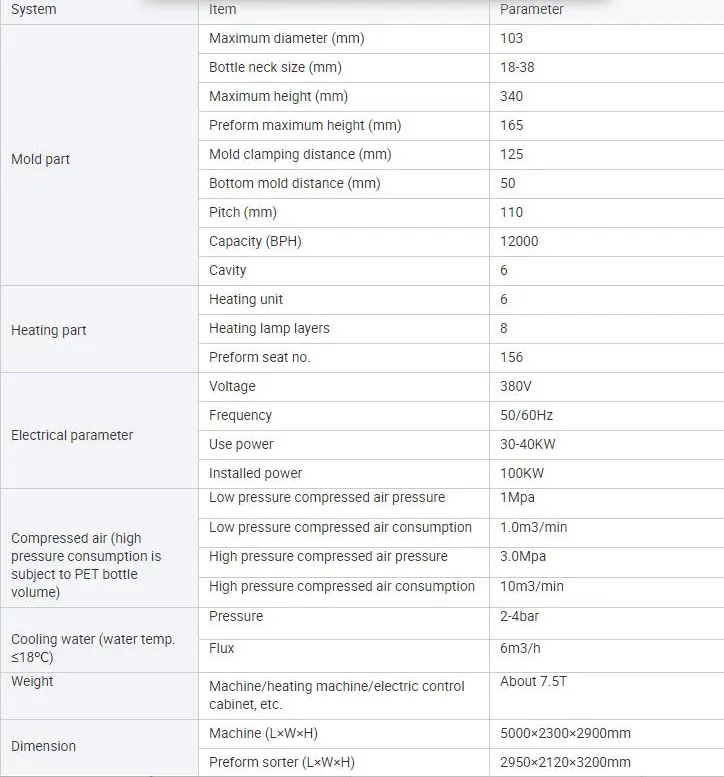The width and height of the screenshot is (724, 777).
Task: Select the "12000" capacity value
Action: click(x=519, y=241)
